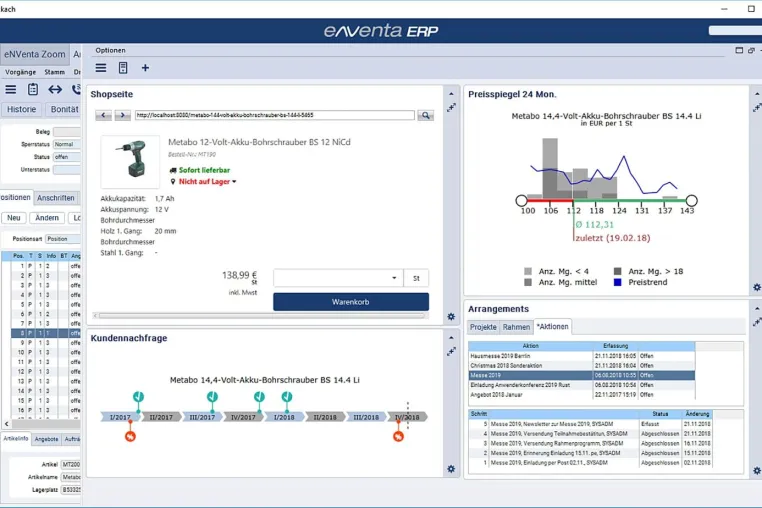Collapse the Preisspiegel 24 Mon. panel
This screenshot has height=508, width=762.
tap(757, 94)
